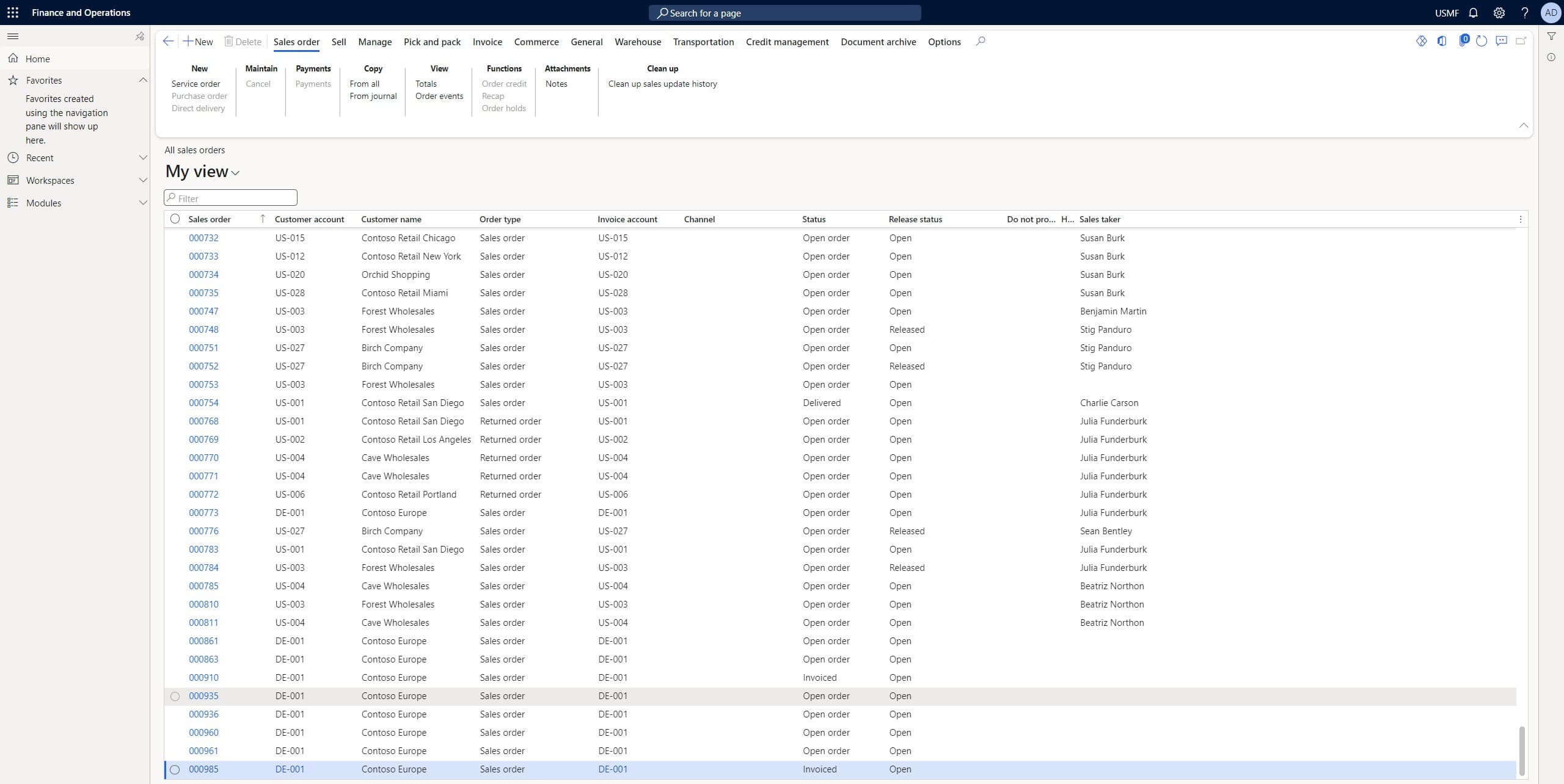Open the Sell tab
The image size is (1564, 784).
coord(338,42)
